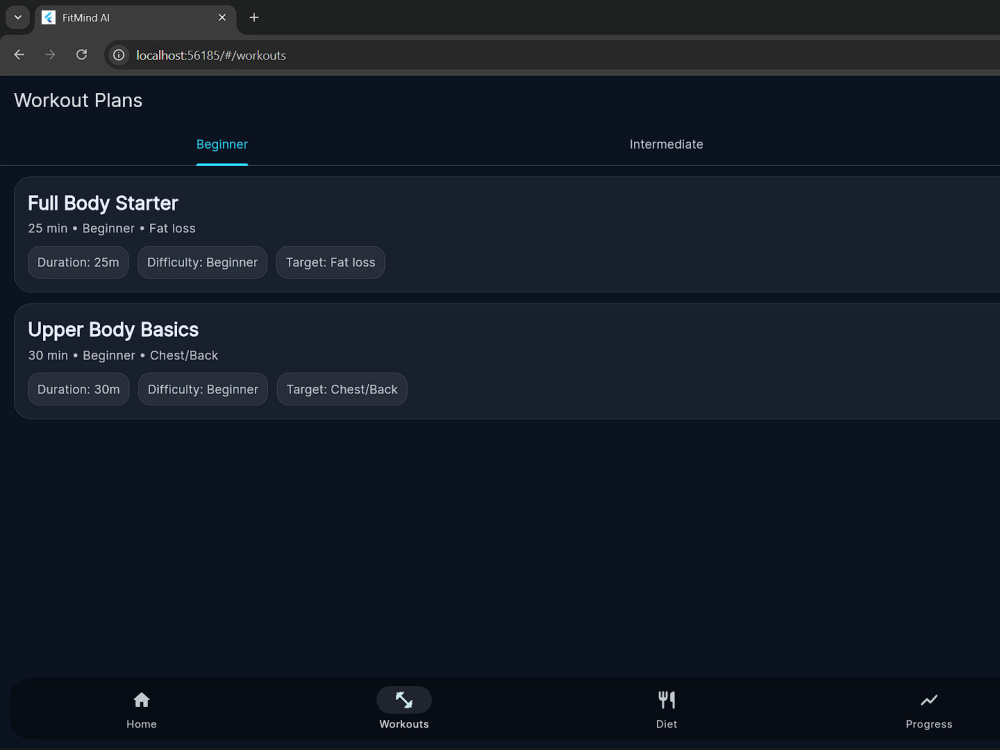The width and height of the screenshot is (1000, 750).
Task: Open the Progress chart icon
Action: point(929,700)
